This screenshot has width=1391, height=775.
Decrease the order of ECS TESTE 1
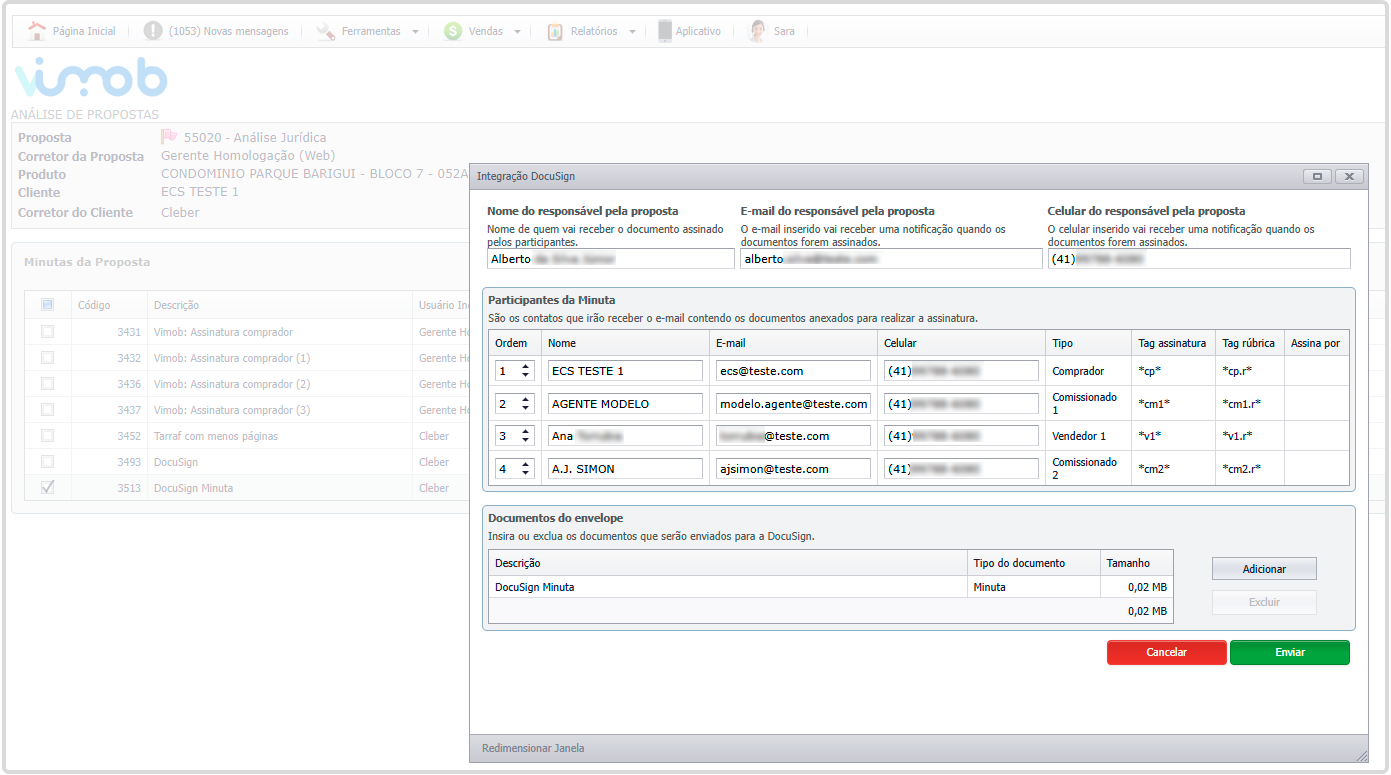point(525,375)
